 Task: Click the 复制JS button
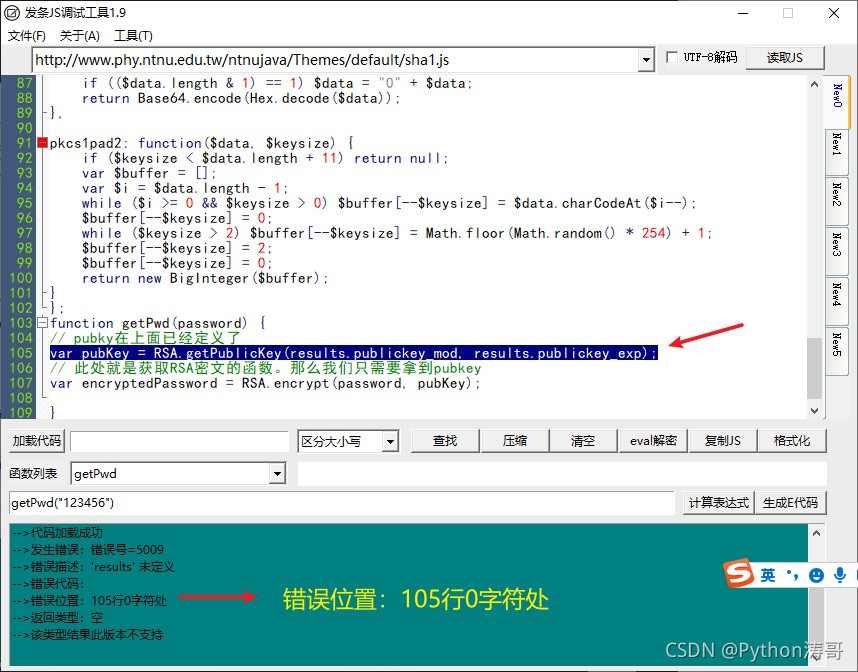click(723, 441)
